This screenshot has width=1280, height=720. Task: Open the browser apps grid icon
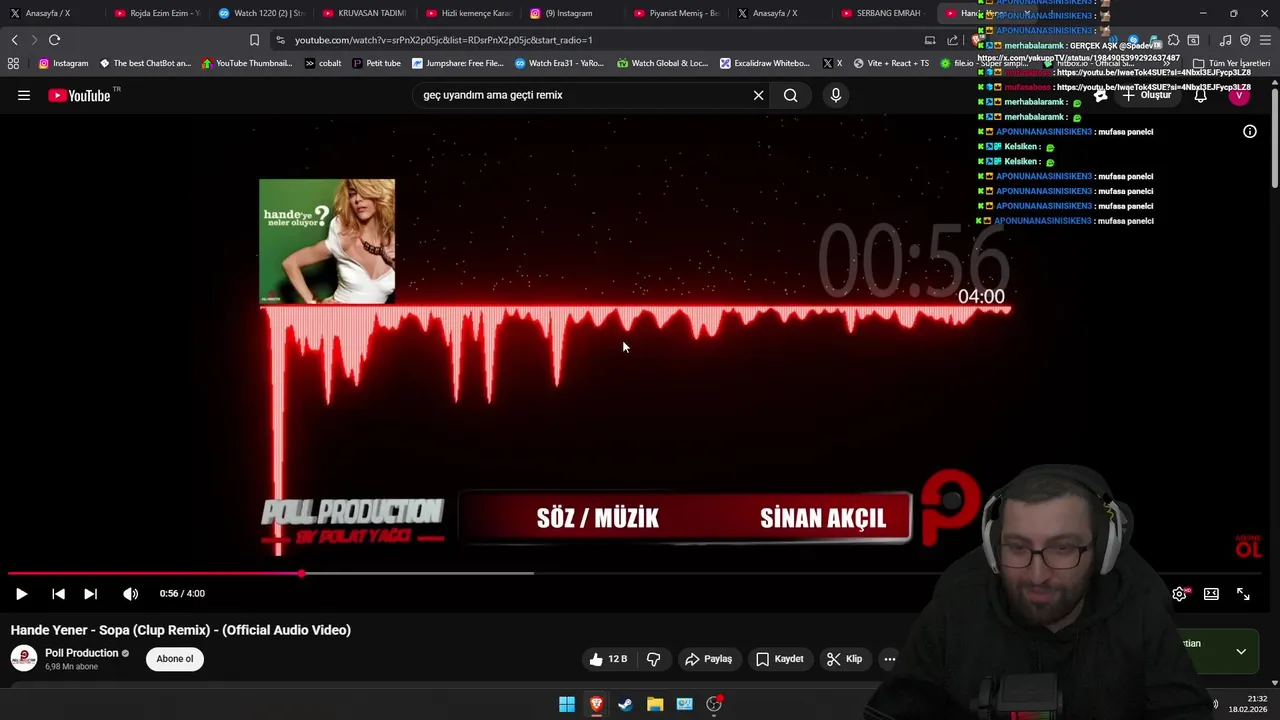[x=13, y=63]
